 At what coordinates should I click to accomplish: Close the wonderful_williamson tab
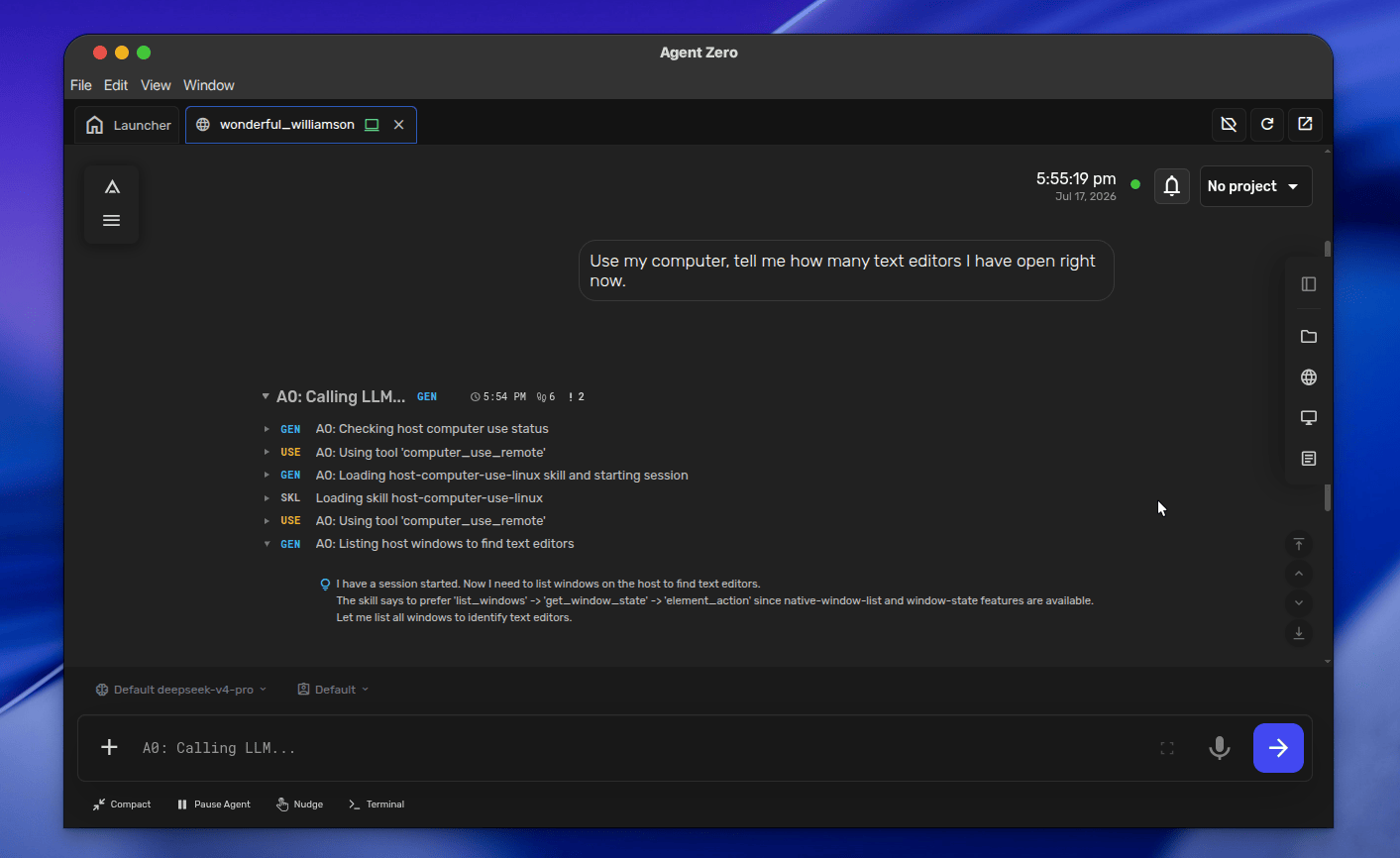coord(398,125)
